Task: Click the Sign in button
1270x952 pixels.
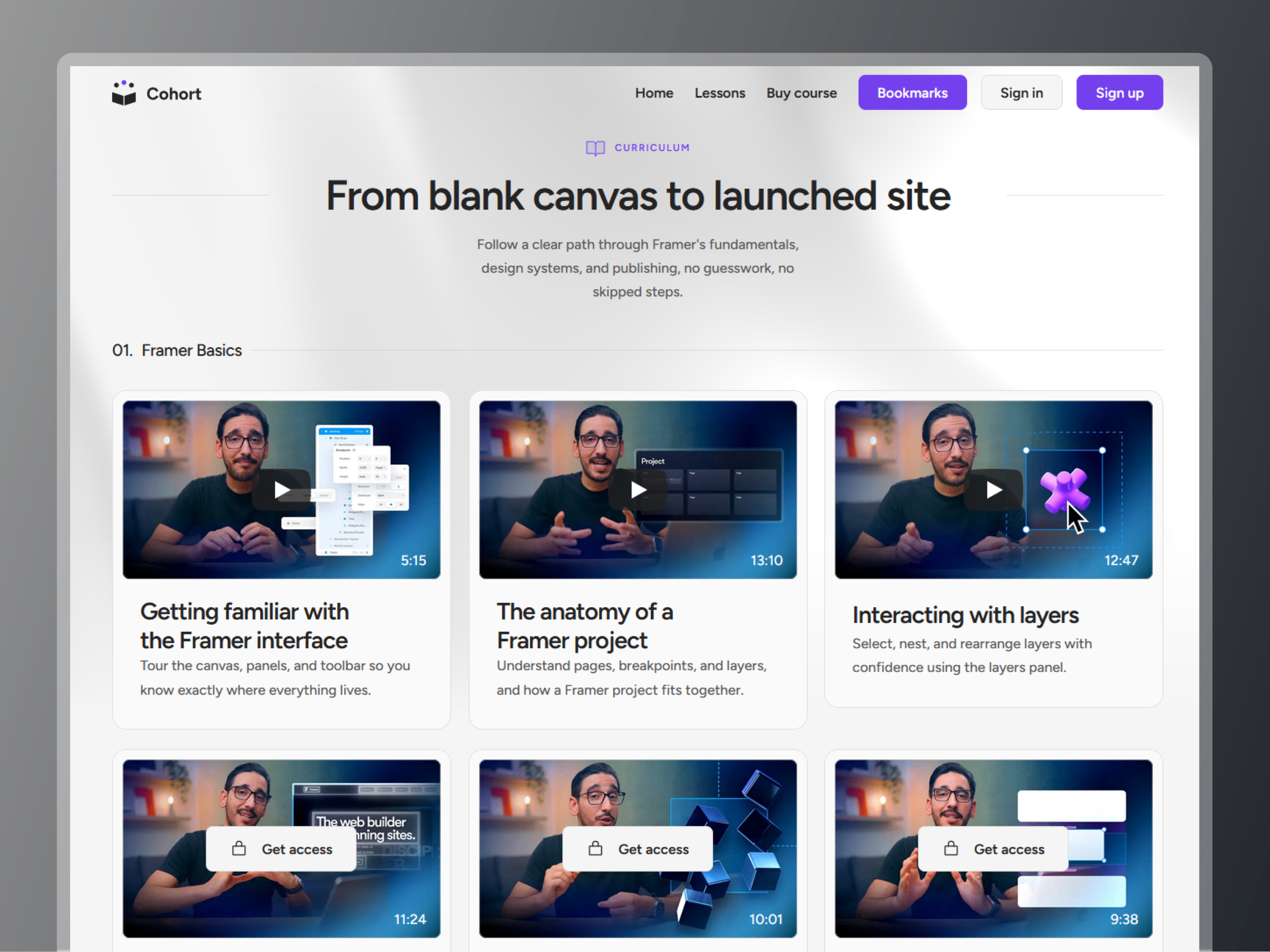Action: pyautogui.click(x=1022, y=92)
